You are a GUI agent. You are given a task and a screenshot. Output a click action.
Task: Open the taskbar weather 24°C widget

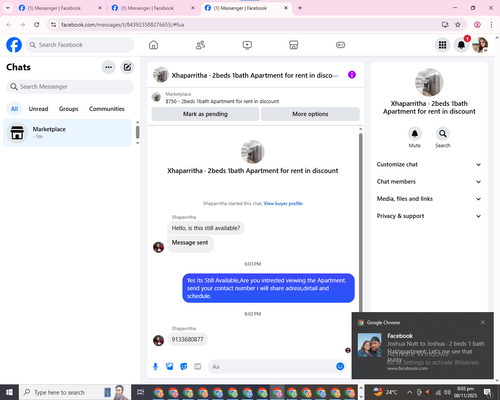pyautogui.click(x=385, y=392)
